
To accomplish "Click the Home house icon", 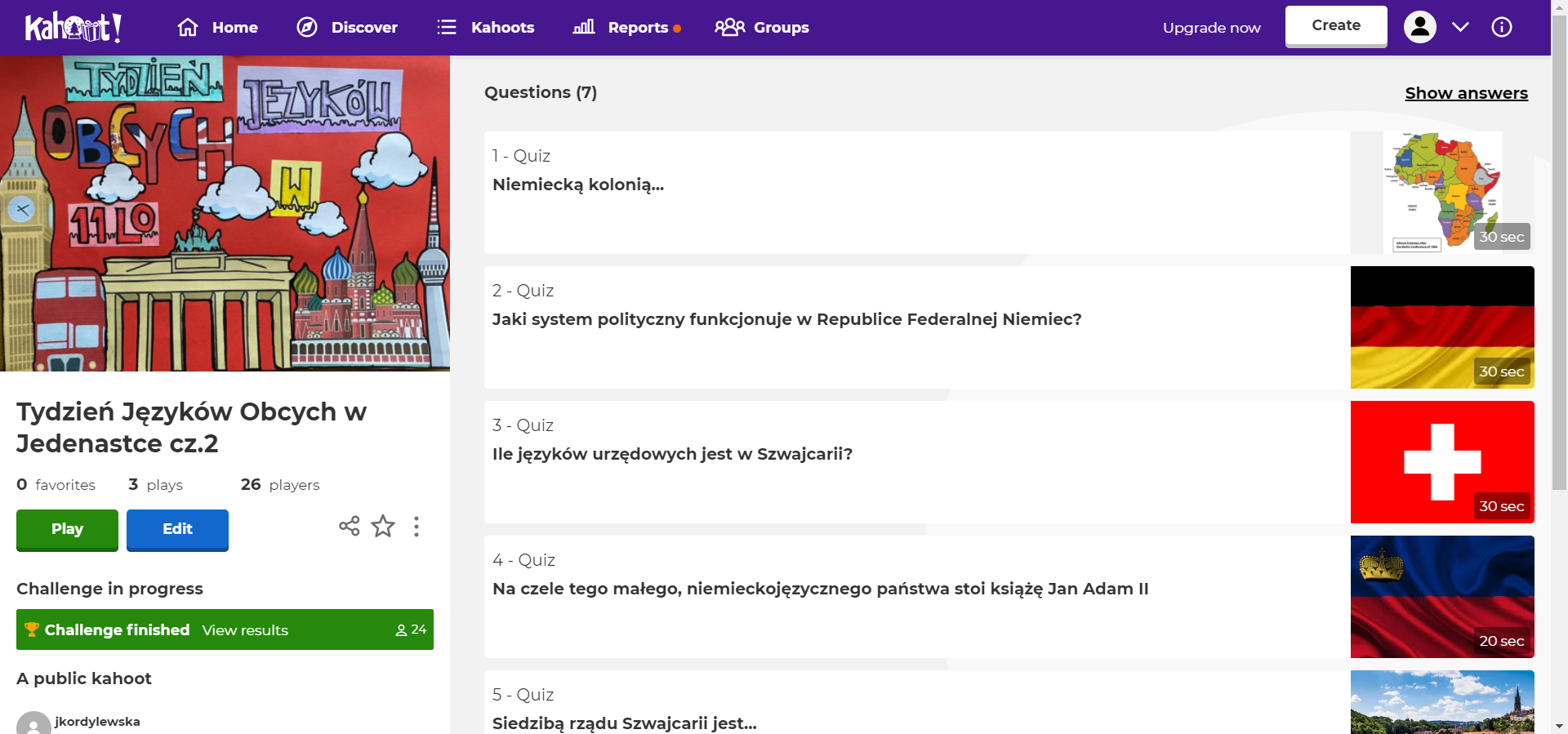I will click(188, 28).
